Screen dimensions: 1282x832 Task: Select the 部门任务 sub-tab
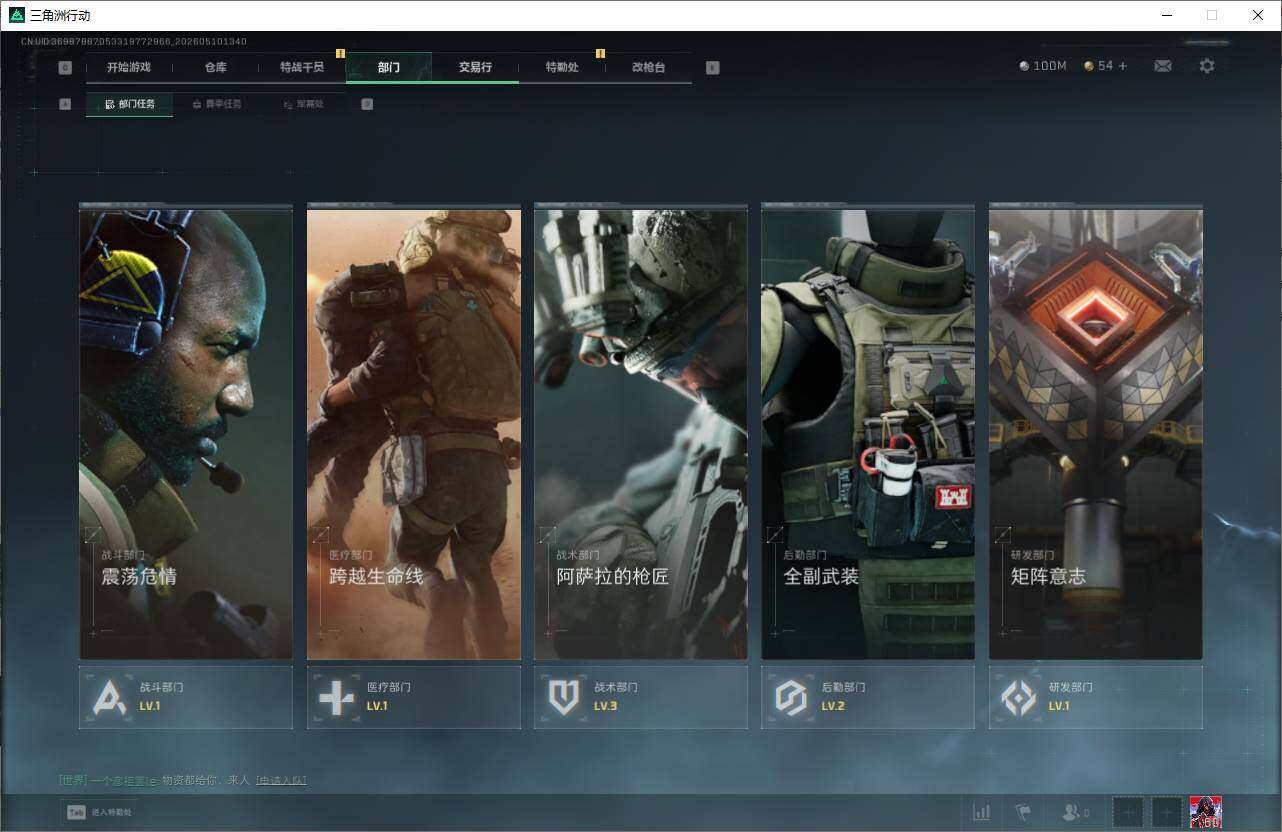pyautogui.click(x=129, y=104)
